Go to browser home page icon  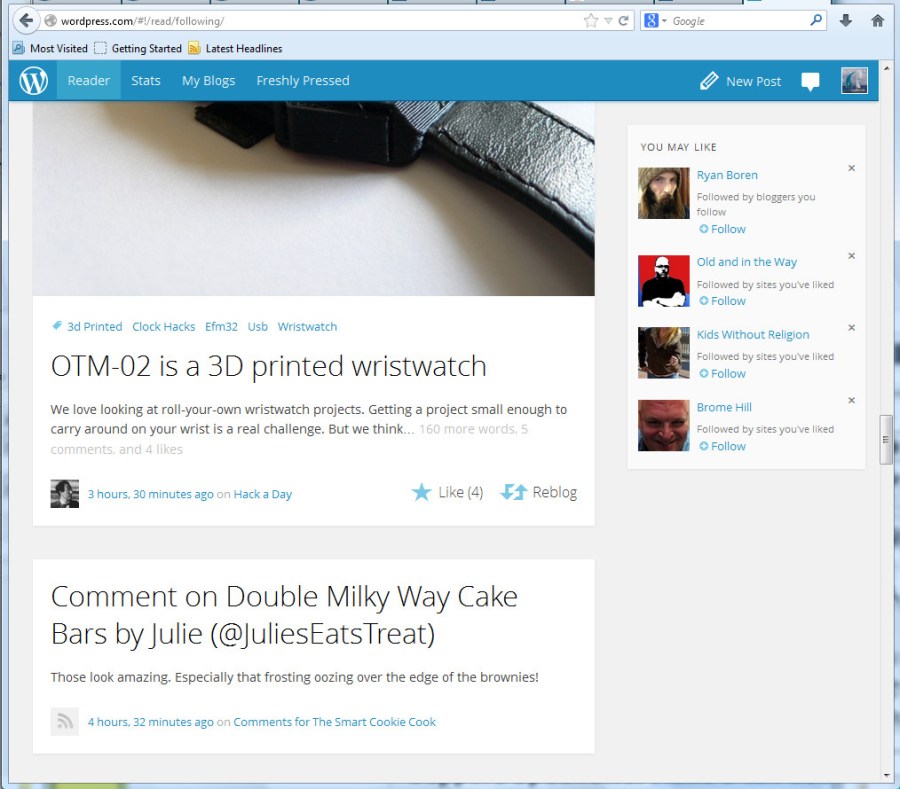[x=878, y=21]
